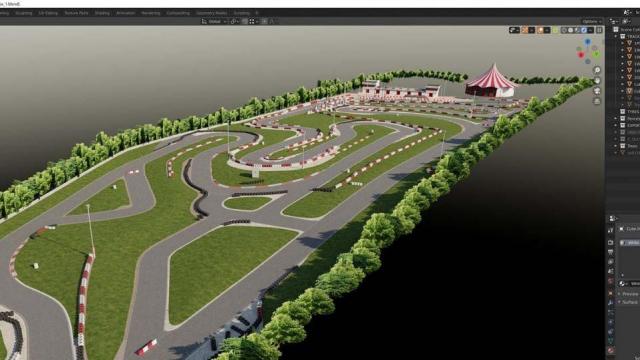Screen dimensions: 640x360
Task: Open the Object Constraints properties tab
Action: point(611,331)
